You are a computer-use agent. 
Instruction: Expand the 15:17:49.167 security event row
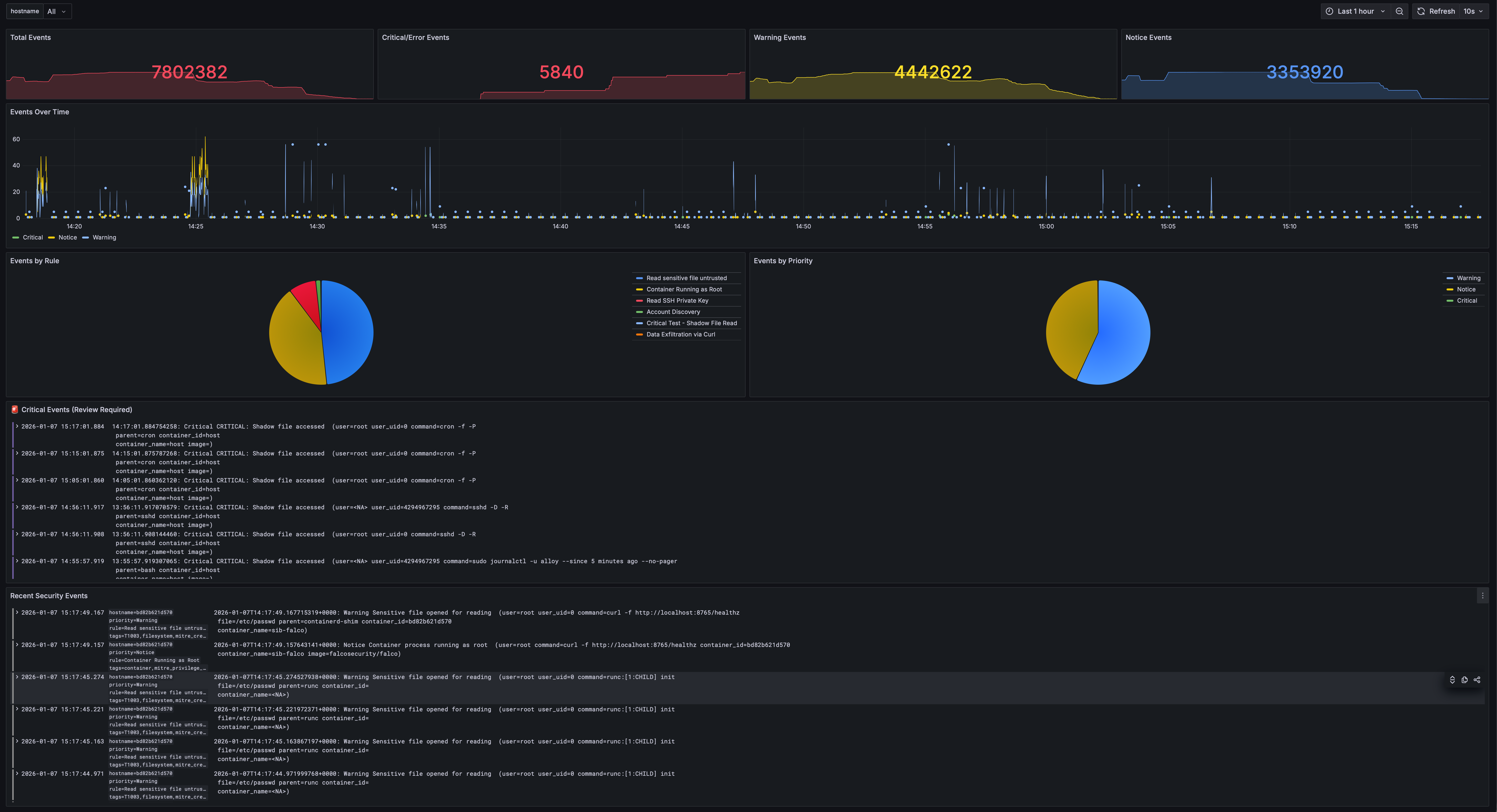click(17, 612)
